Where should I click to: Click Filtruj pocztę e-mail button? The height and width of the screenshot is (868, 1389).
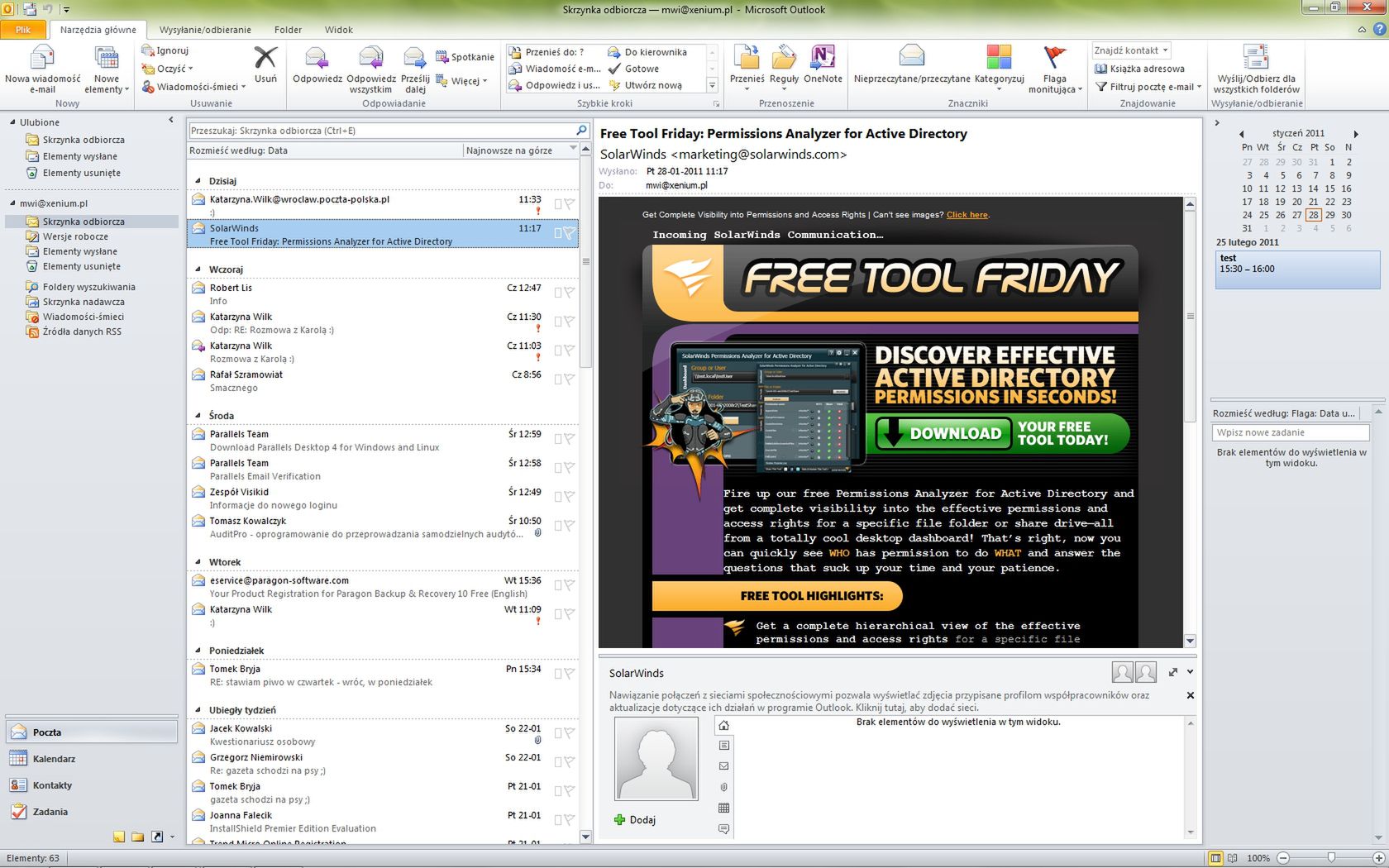1148,87
